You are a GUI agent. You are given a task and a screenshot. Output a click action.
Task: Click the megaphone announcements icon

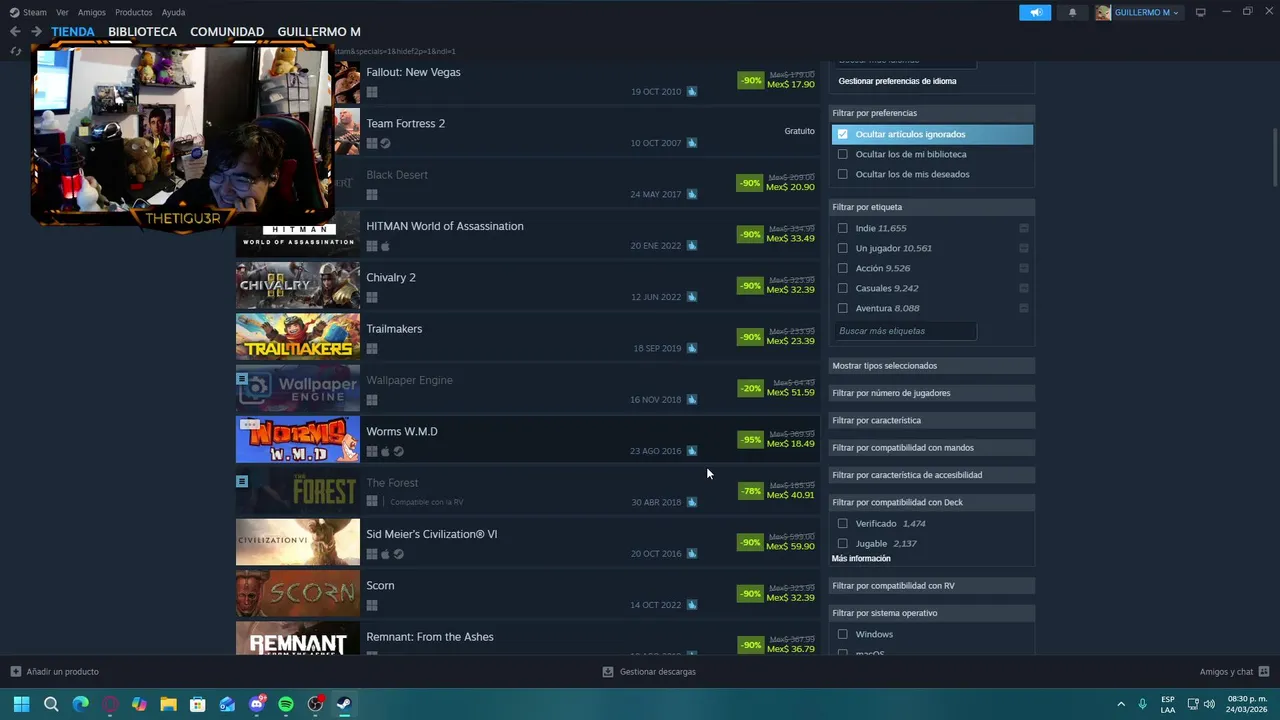tap(1035, 12)
